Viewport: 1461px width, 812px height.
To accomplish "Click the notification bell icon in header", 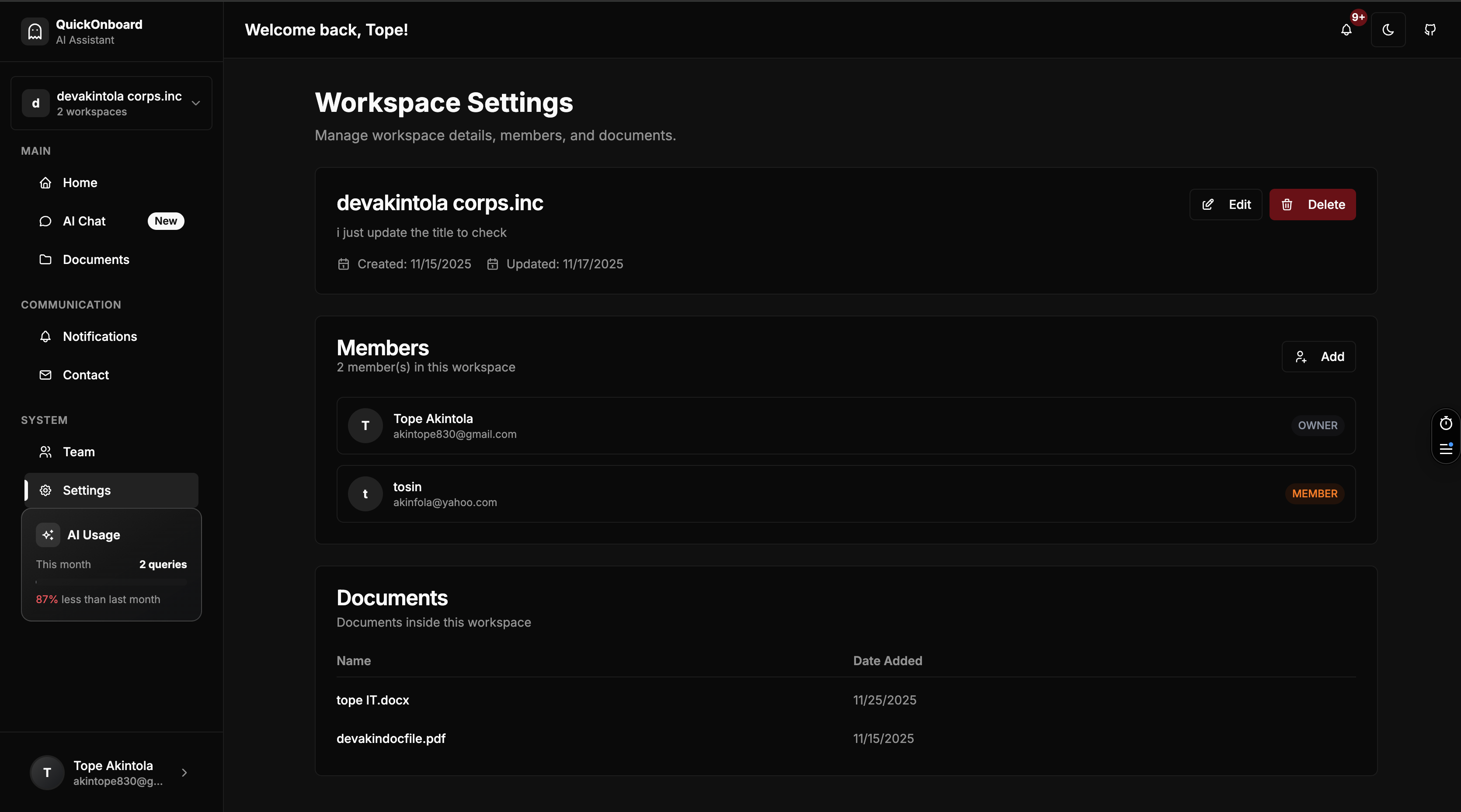I will click(x=1346, y=30).
